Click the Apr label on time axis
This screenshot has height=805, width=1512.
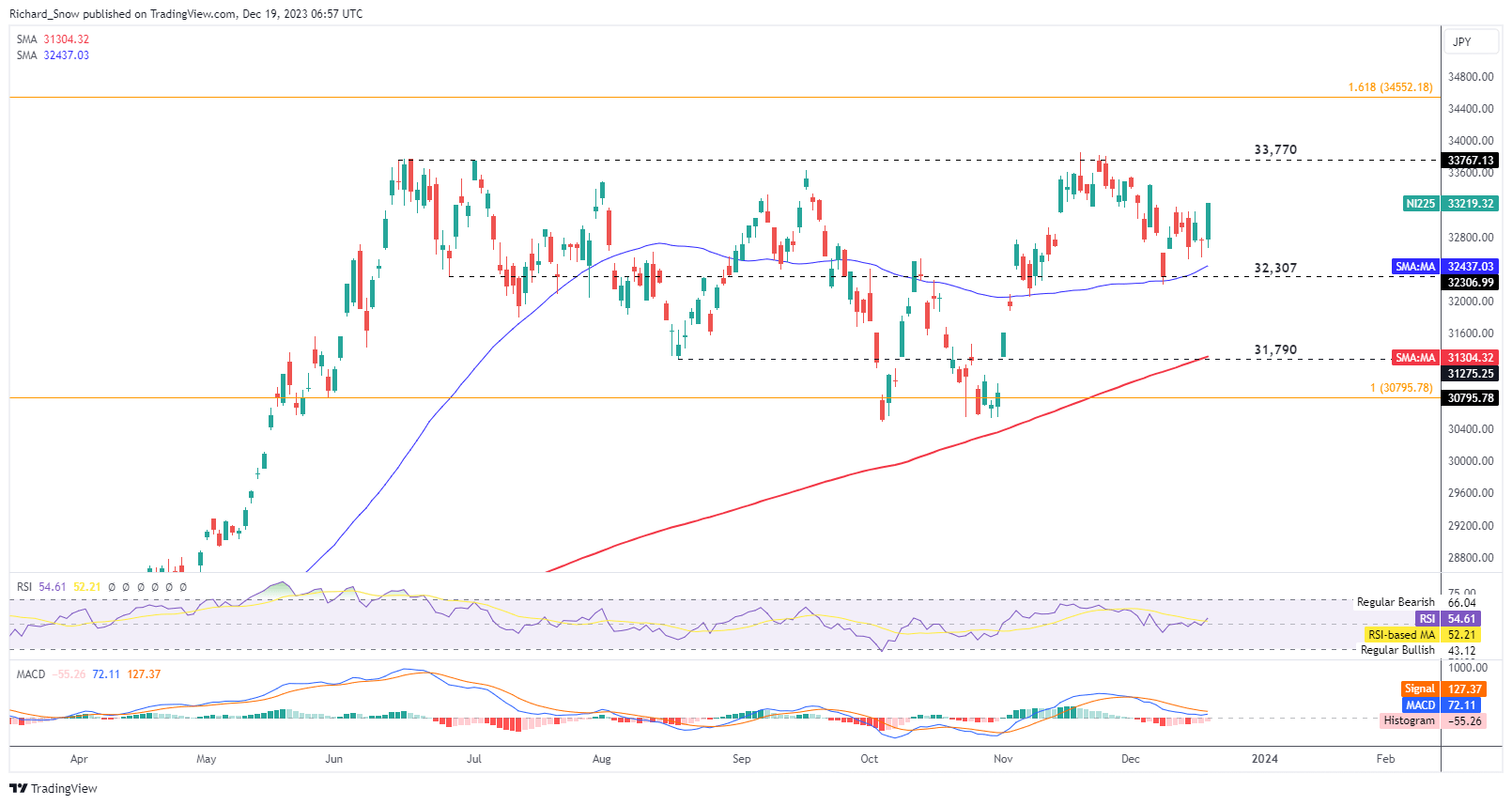(x=79, y=759)
